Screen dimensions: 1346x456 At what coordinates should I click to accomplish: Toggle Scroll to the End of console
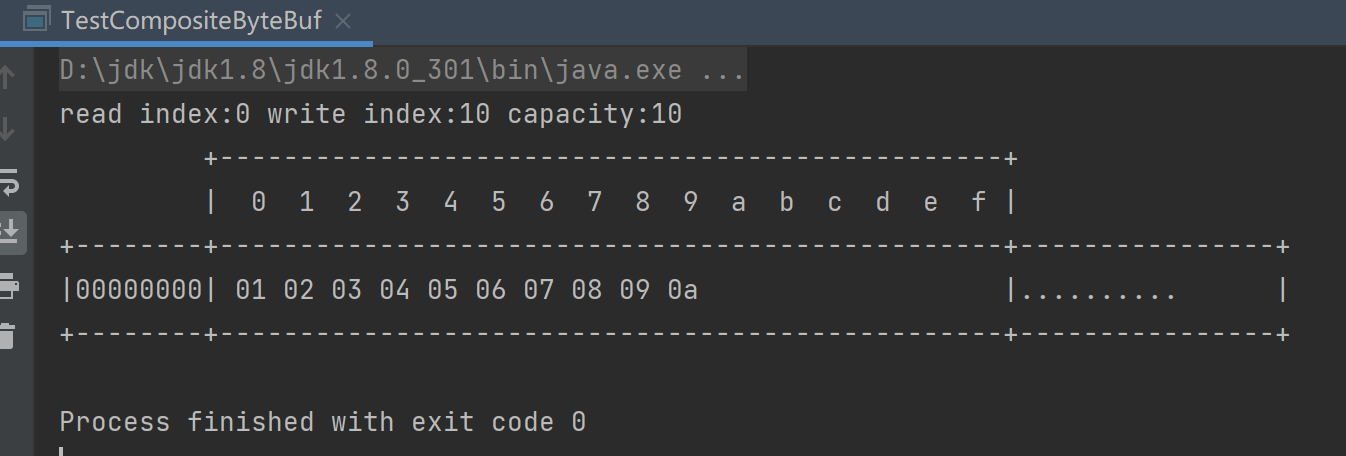tap(8, 231)
